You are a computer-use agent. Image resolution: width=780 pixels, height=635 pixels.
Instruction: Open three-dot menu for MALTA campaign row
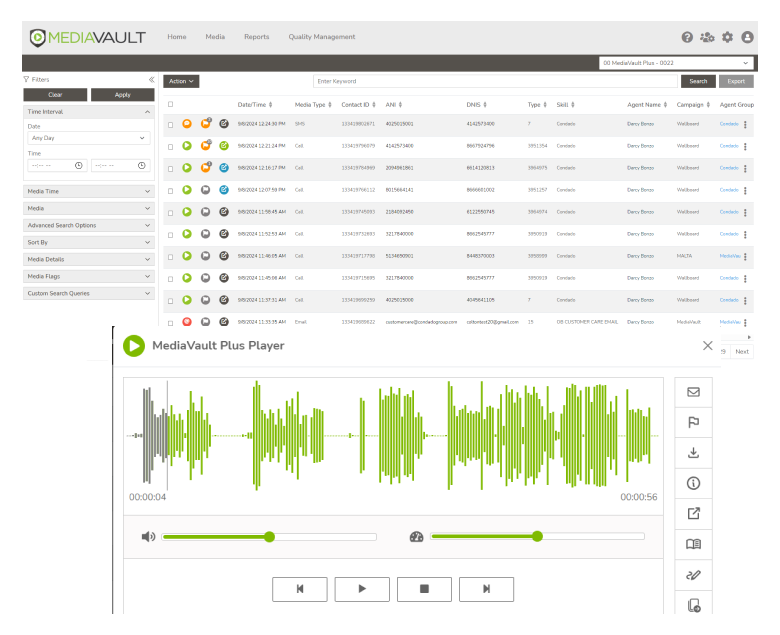click(x=745, y=257)
